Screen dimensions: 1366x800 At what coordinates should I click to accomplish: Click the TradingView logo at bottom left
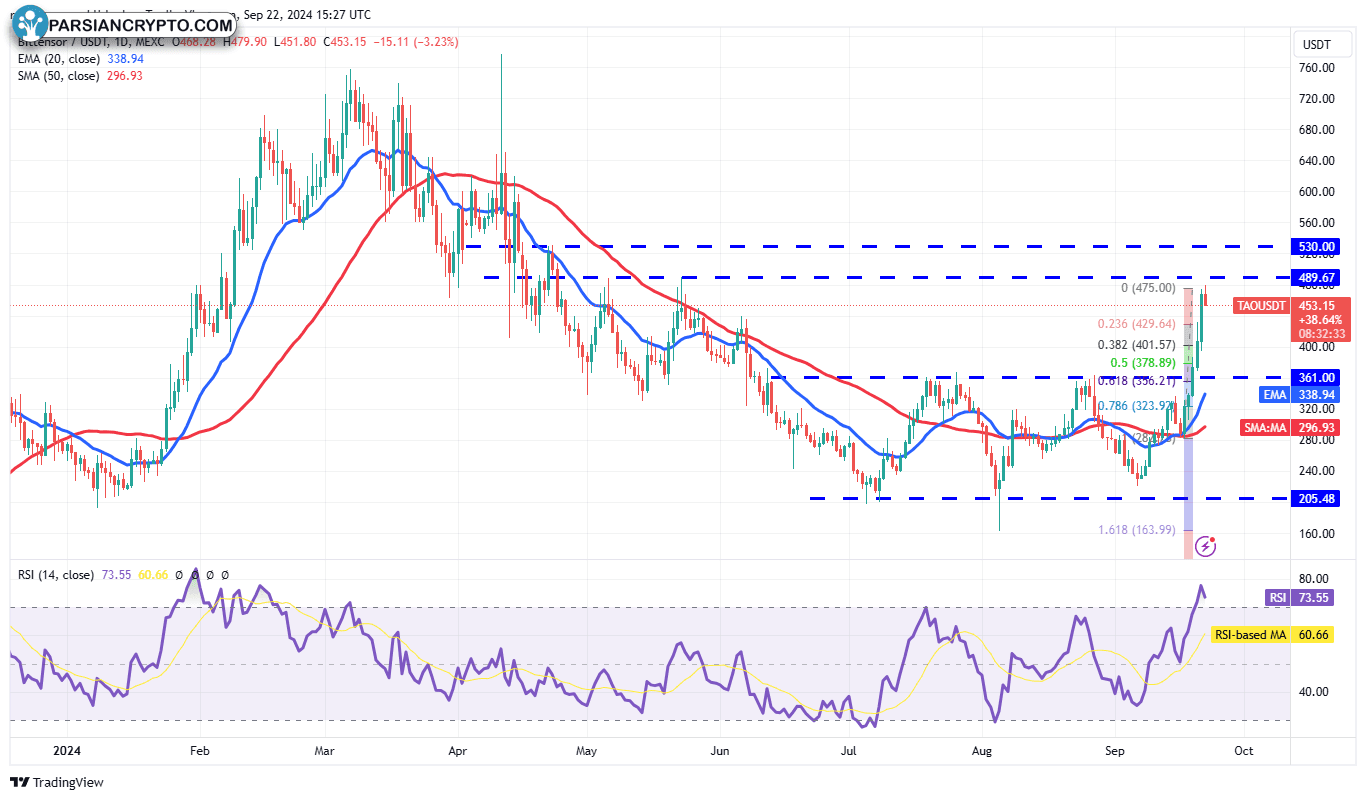coord(57,782)
